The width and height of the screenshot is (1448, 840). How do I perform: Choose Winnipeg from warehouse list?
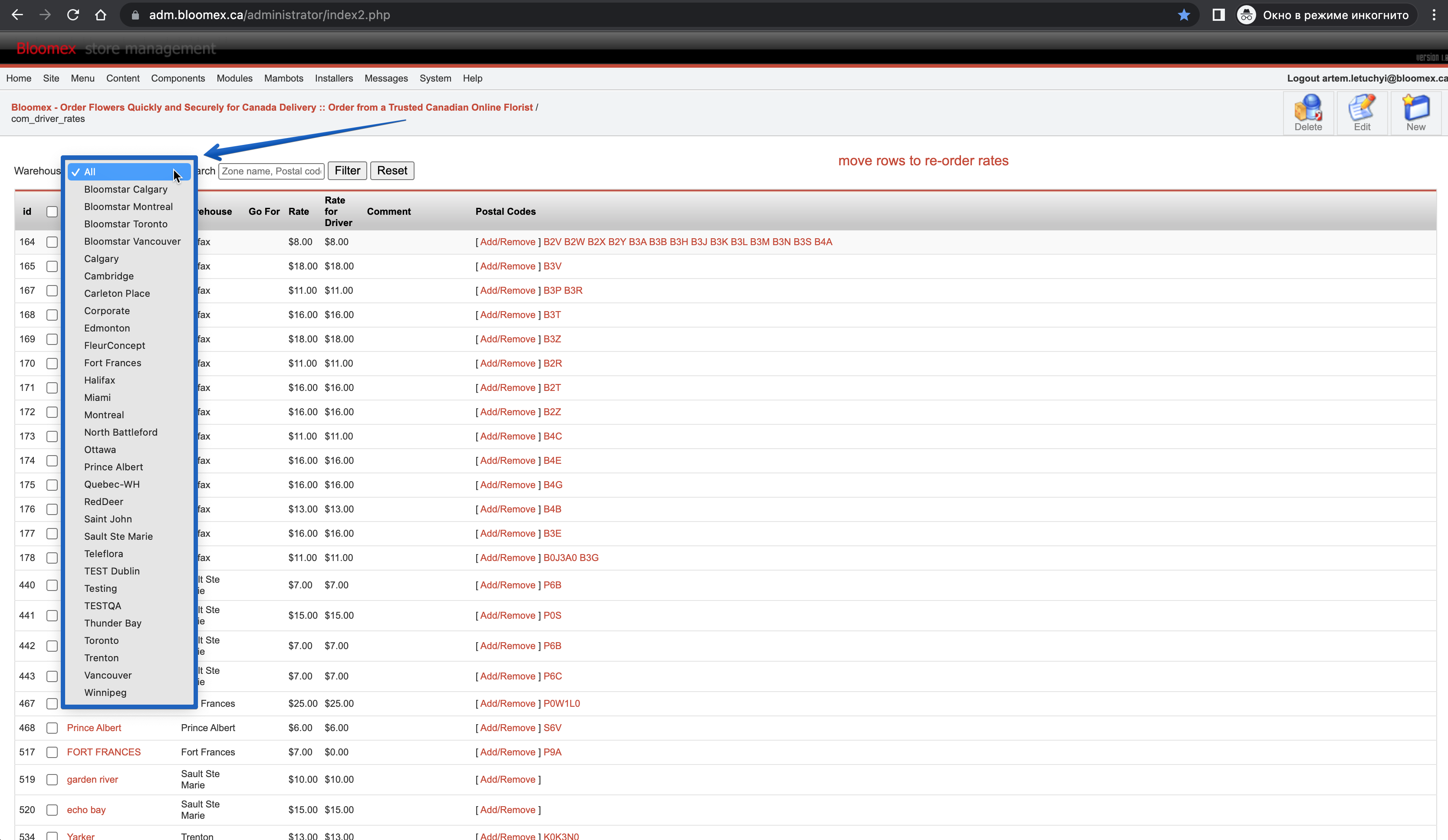(129, 692)
